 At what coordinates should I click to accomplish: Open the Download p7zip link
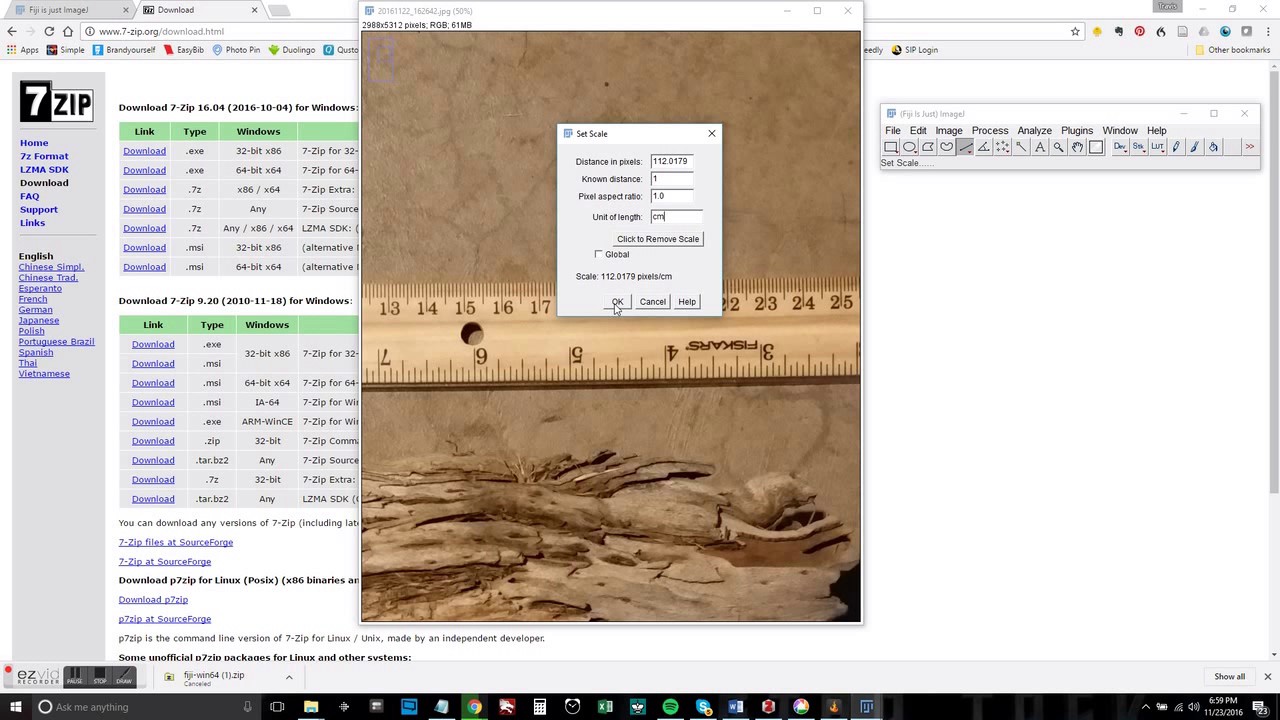(x=153, y=599)
